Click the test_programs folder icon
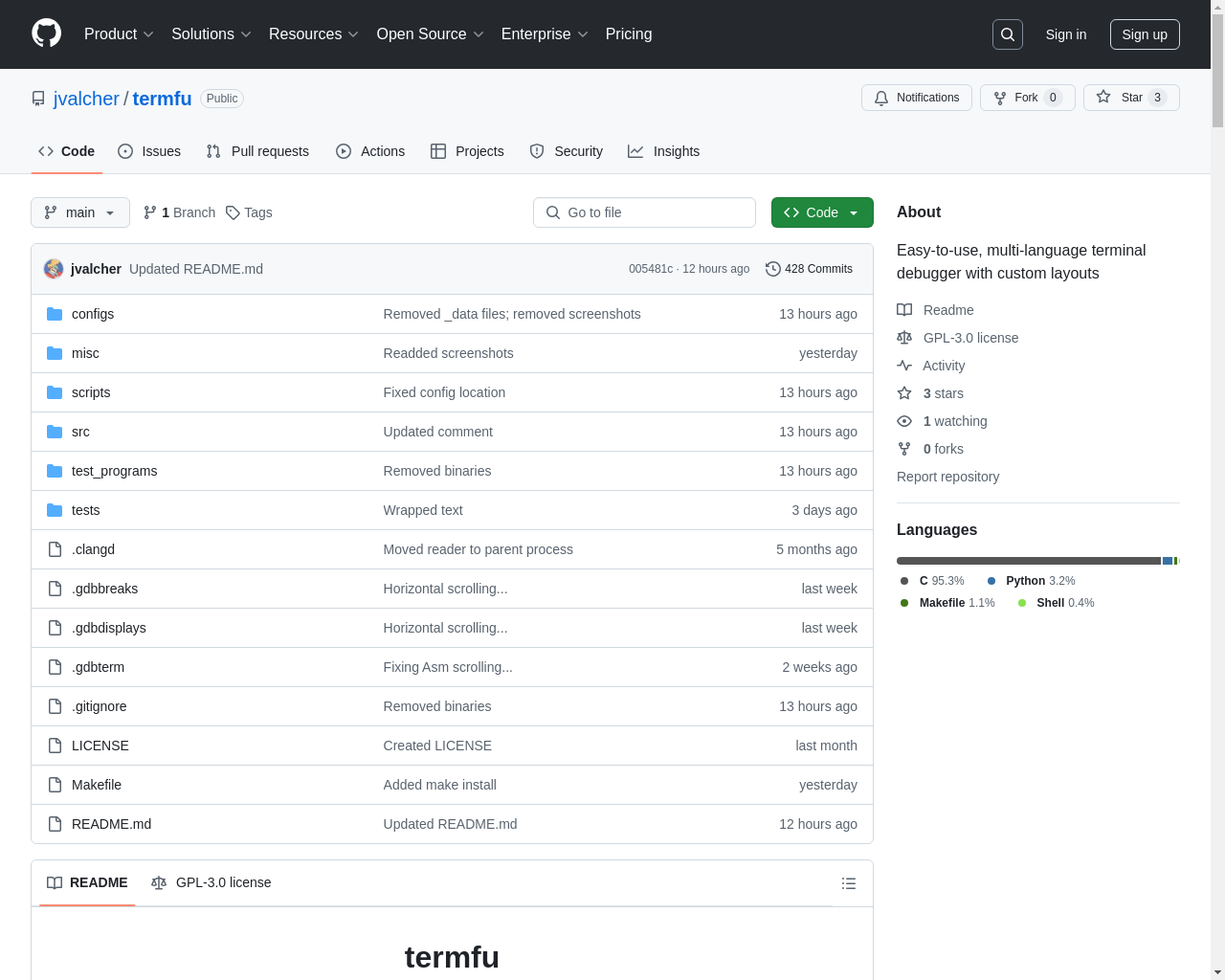 click(55, 471)
